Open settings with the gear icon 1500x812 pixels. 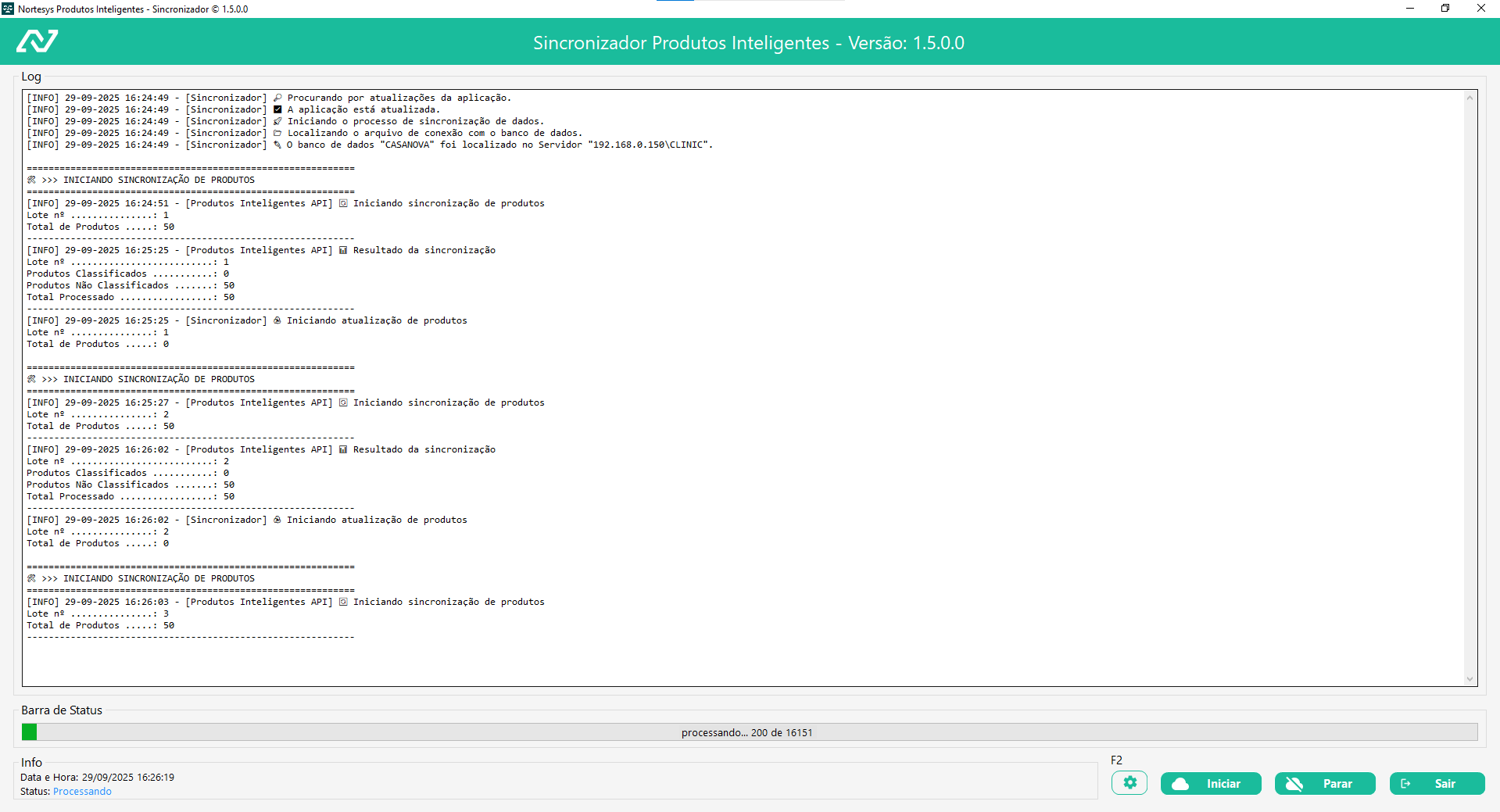tap(1129, 783)
